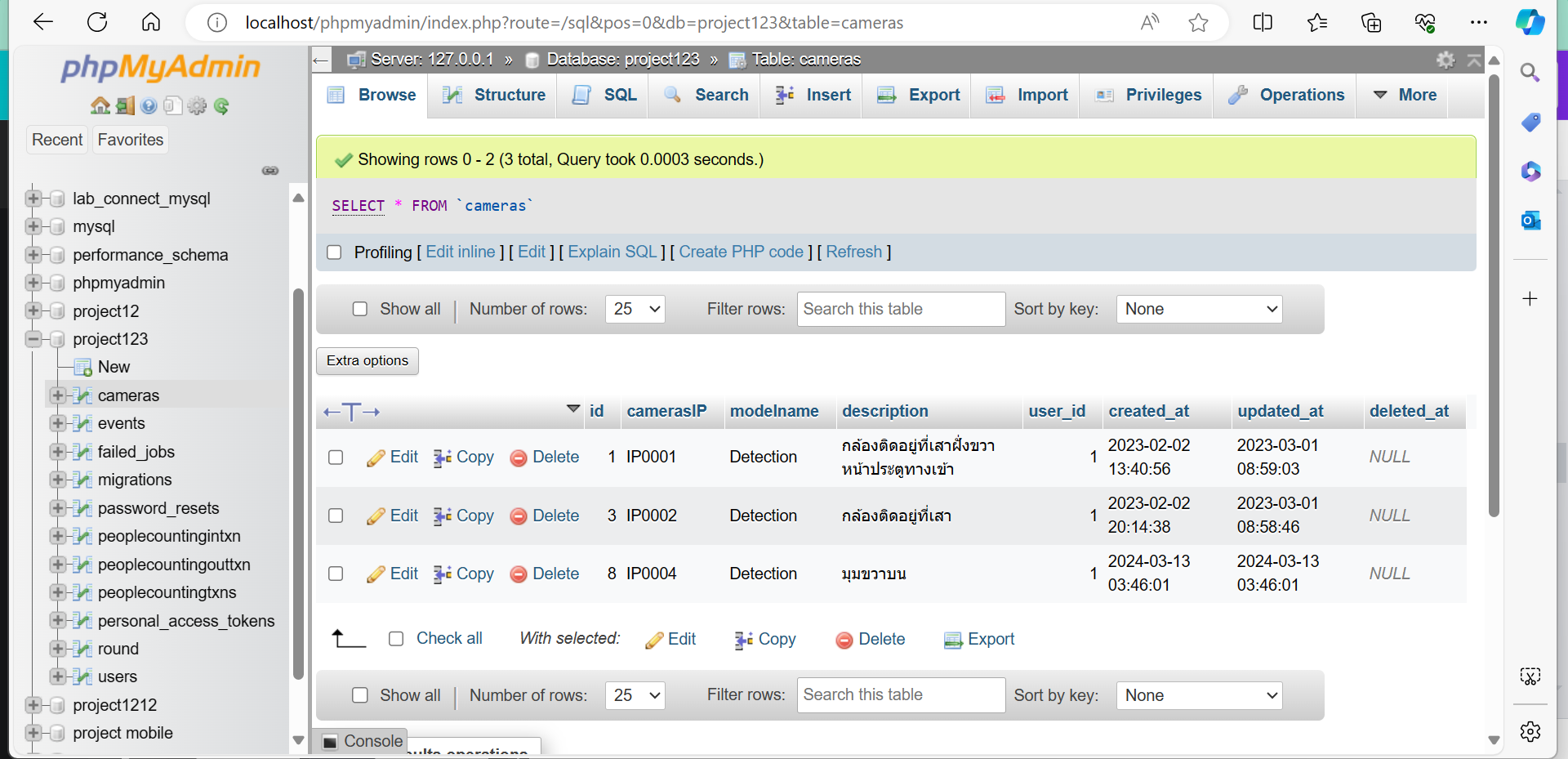Open page settings gear icon in breadcrumb bar
The height and width of the screenshot is (759, 1568).
click(1445, 60)
